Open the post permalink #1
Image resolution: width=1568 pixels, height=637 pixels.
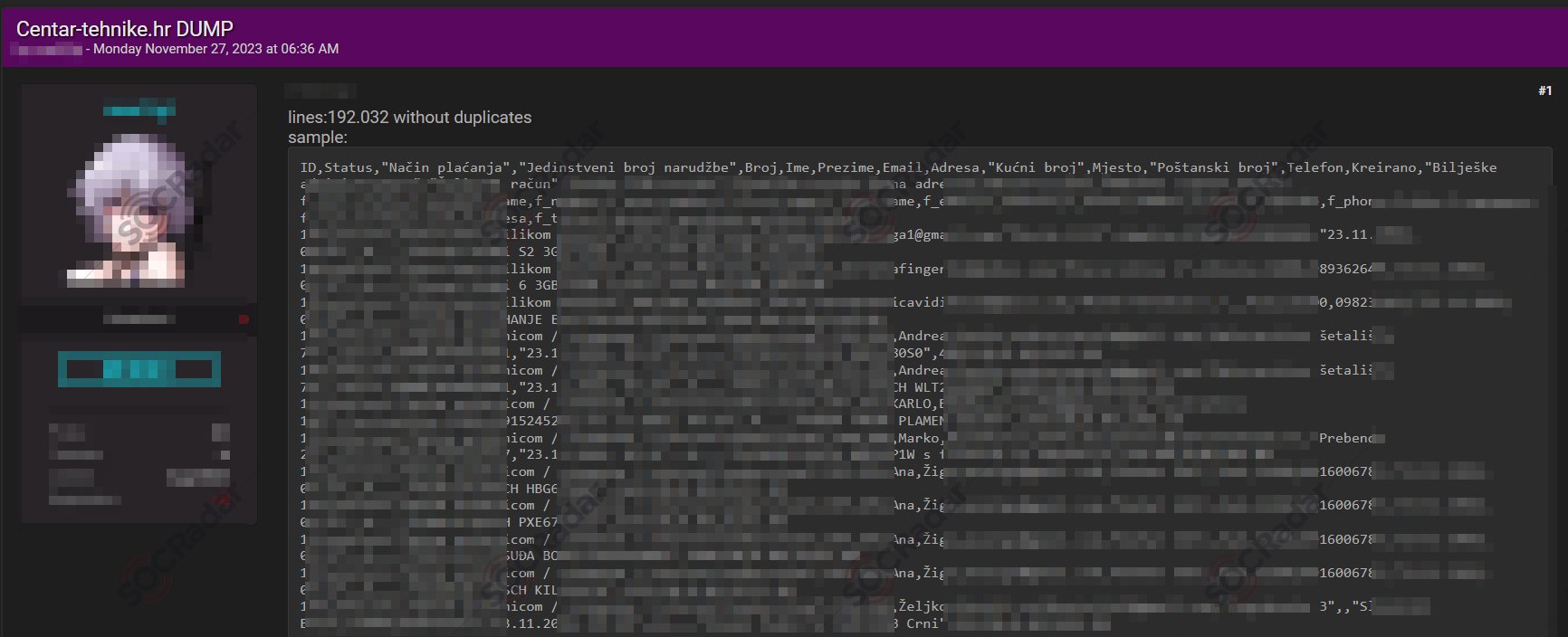click(x=1544, y=90)
